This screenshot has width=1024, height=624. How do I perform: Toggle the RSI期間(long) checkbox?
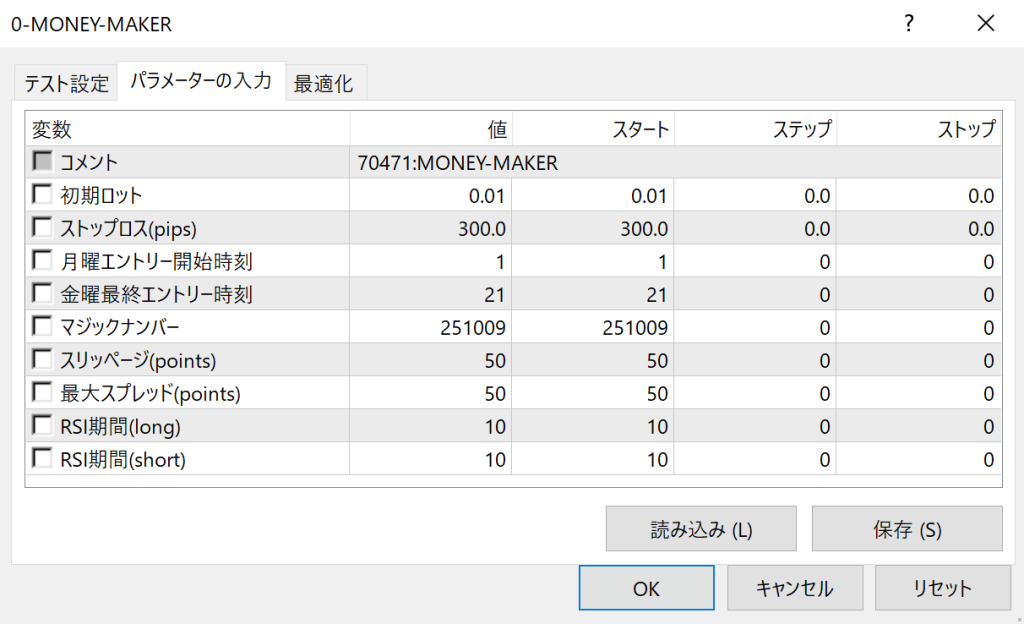[42, 425]
